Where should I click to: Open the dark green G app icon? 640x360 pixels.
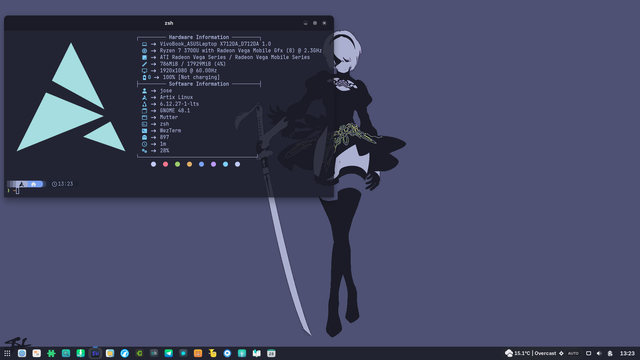pos(139,353)
